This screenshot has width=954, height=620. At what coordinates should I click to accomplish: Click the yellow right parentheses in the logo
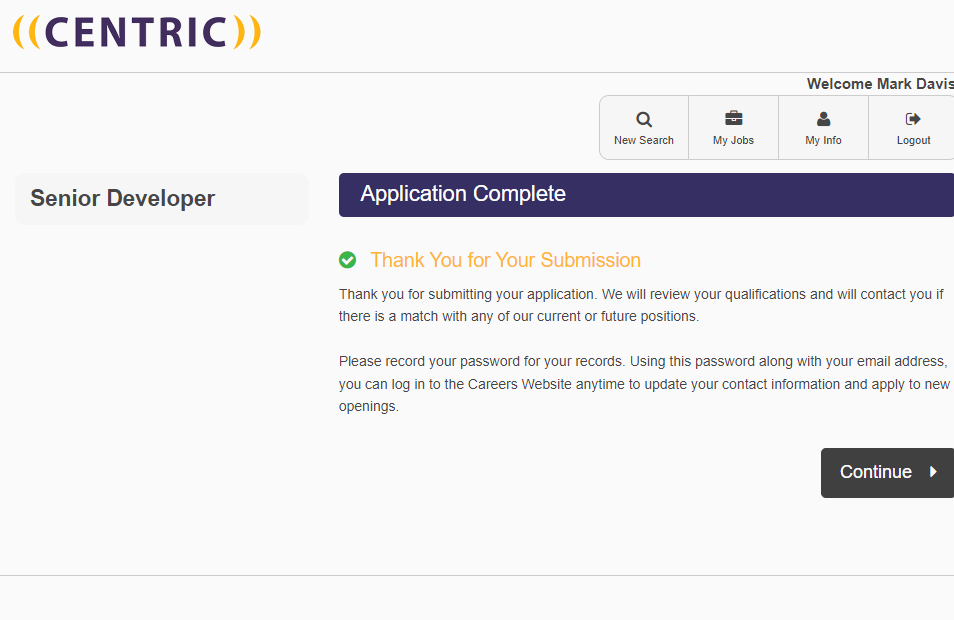pos(247,32)
